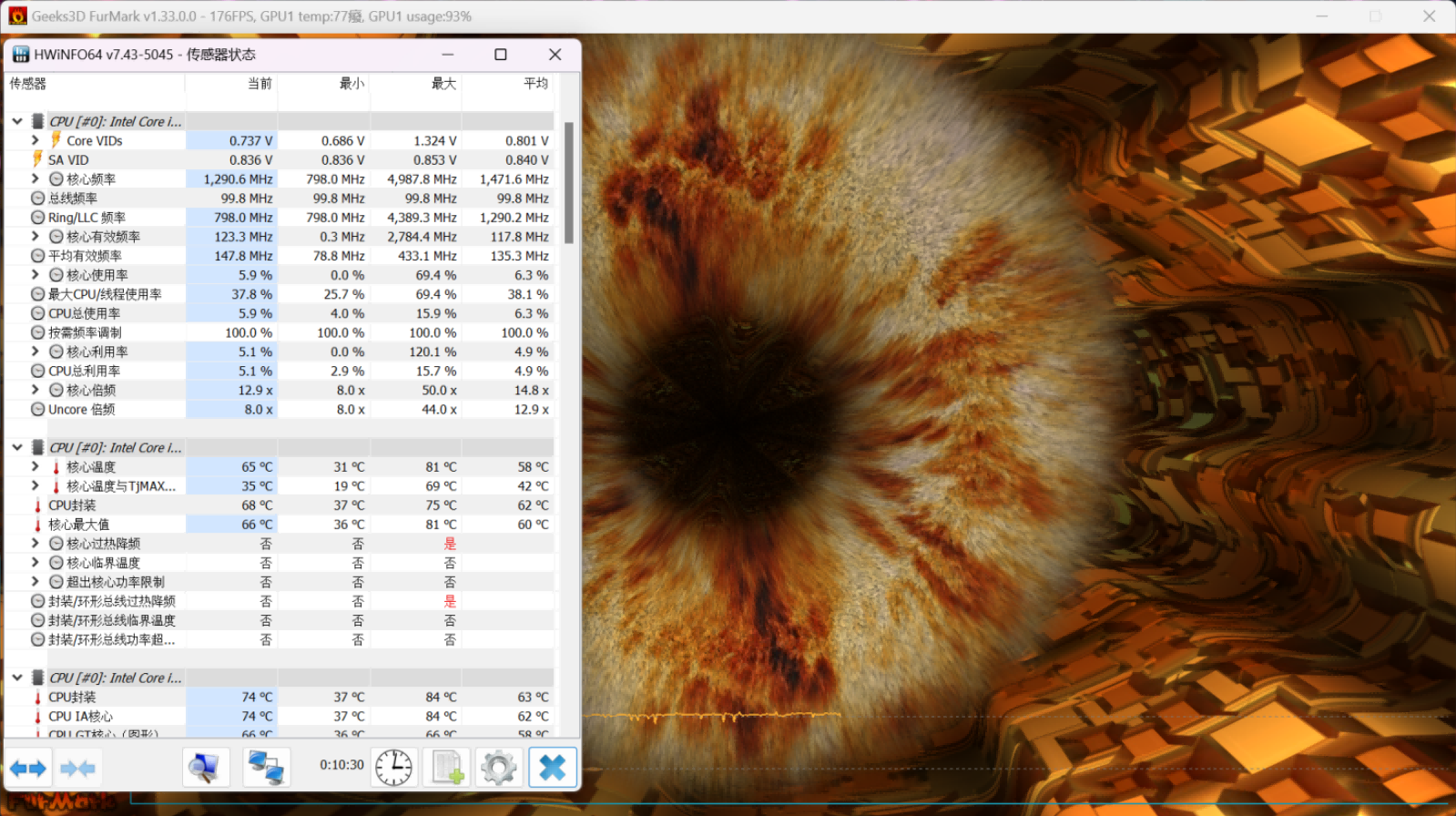
Task: Click the thermometer icon beside 核心最大值
Action: pyautogui.click(x=38, y=525)
